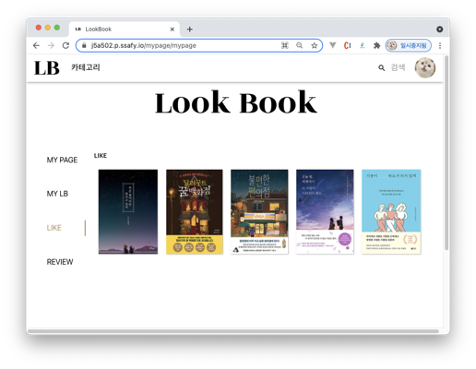The height and width of the screenshot is (369, 476).
Task: Reload the page with the refresh icon
Action: click(66, 45)
